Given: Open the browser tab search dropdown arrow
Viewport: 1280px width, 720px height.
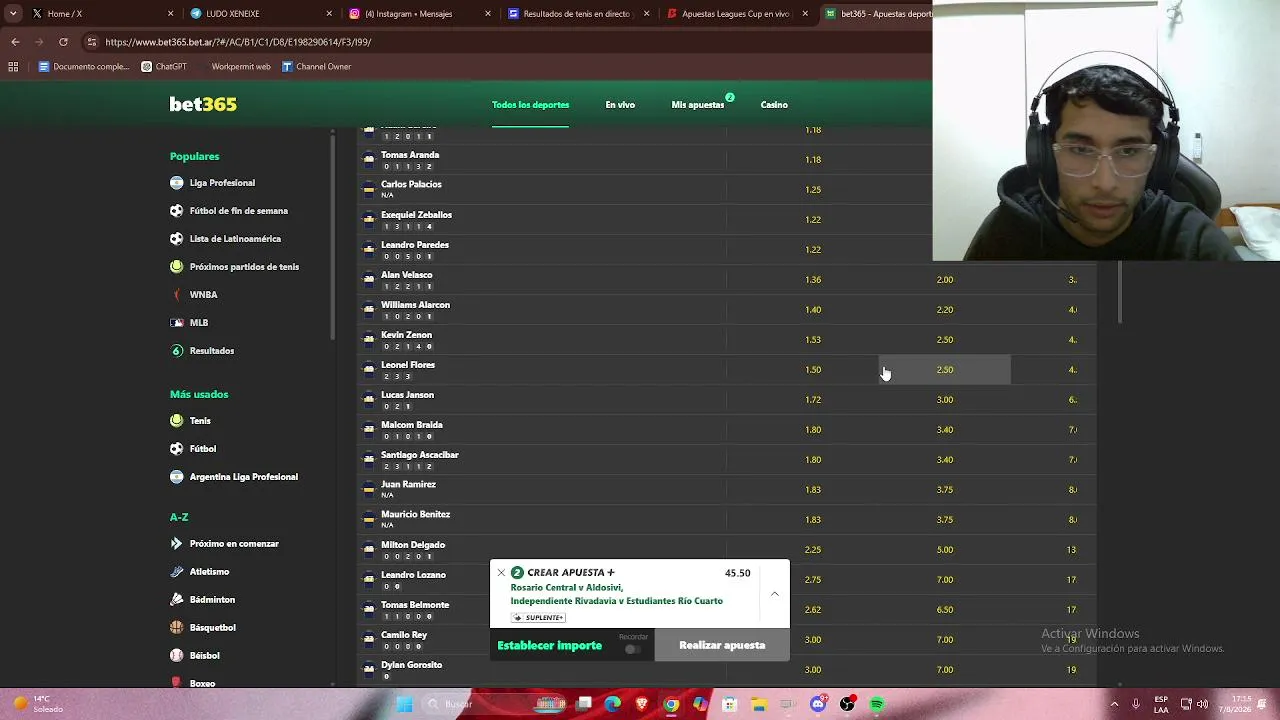Looking at the screenshot, I should pyautogui.click(x=13, y=14).
